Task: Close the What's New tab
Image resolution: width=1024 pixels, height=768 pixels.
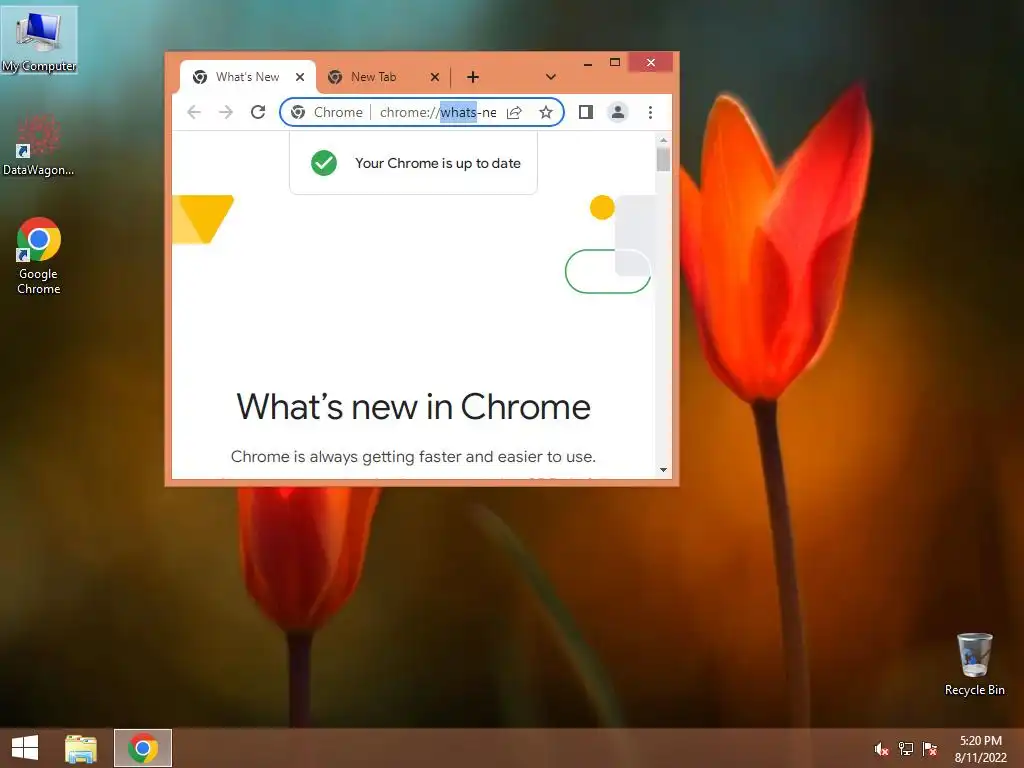Action: click(300, 77)
